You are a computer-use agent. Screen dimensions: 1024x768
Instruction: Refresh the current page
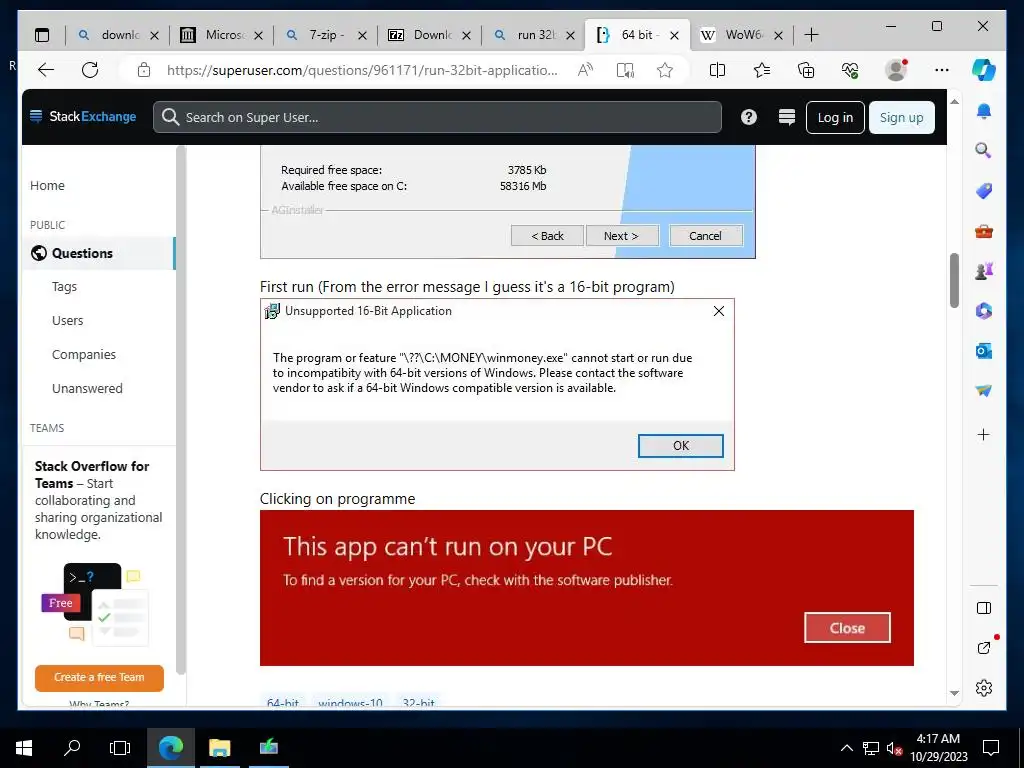pyautogui.click(x=90, y=70)
